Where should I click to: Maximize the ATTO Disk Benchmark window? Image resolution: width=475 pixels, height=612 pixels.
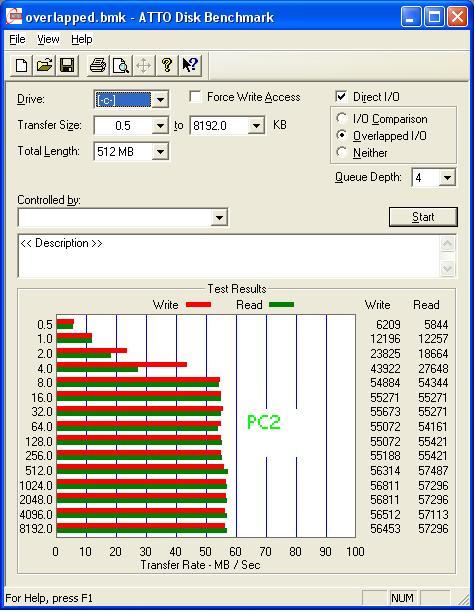pyautogui.click(x=434, y=17)
